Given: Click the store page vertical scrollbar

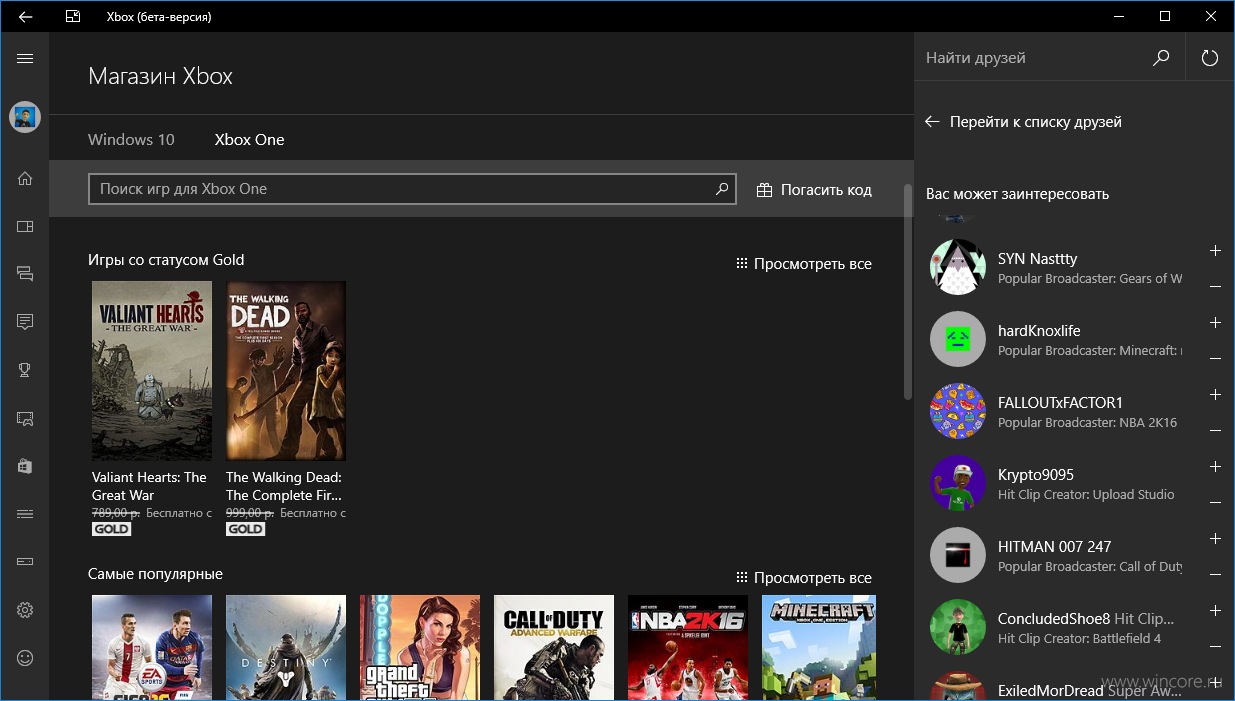Looking at the screenshot, I should [908, 292].
